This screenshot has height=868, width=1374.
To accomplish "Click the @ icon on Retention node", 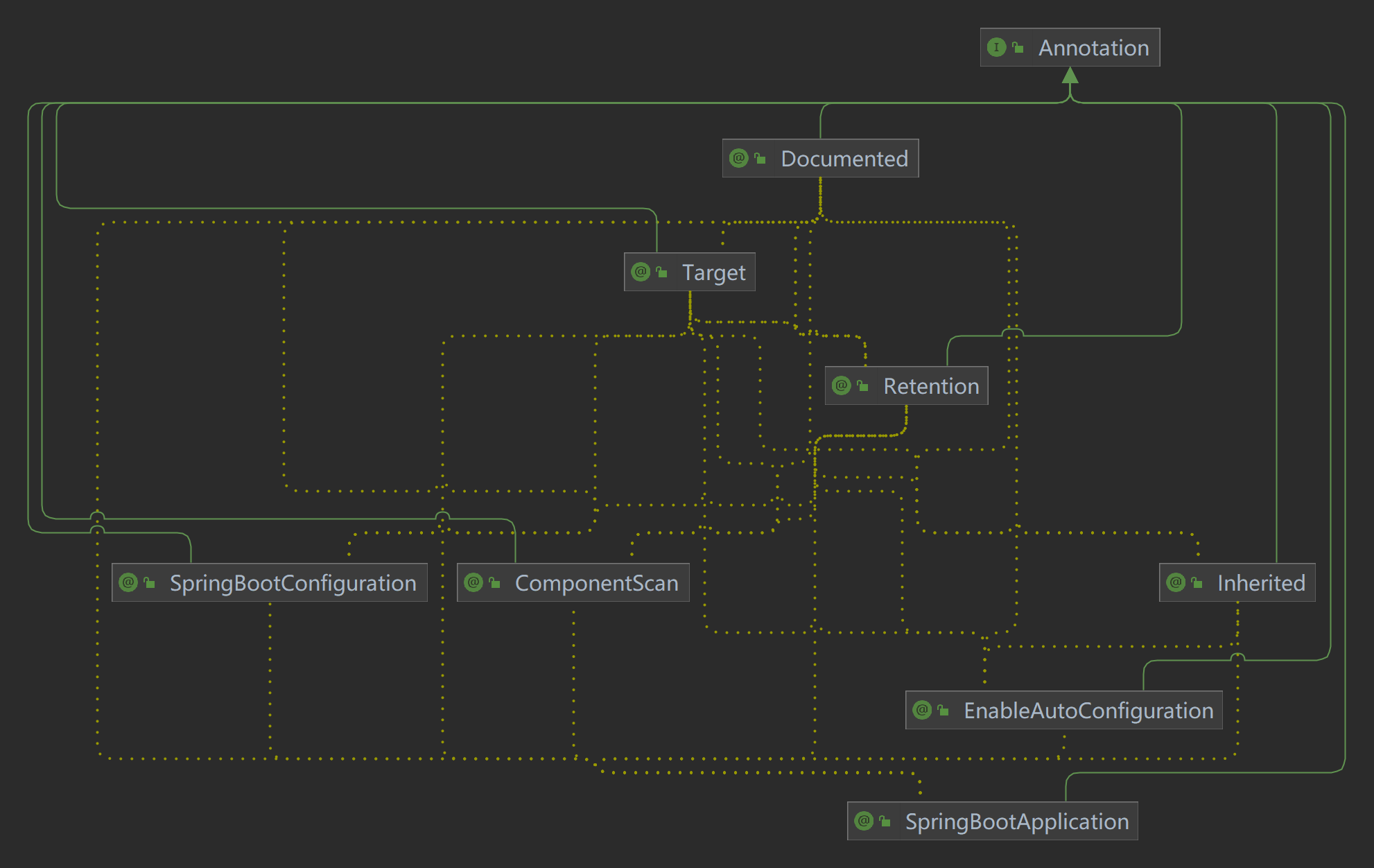I will click(842, 385).
